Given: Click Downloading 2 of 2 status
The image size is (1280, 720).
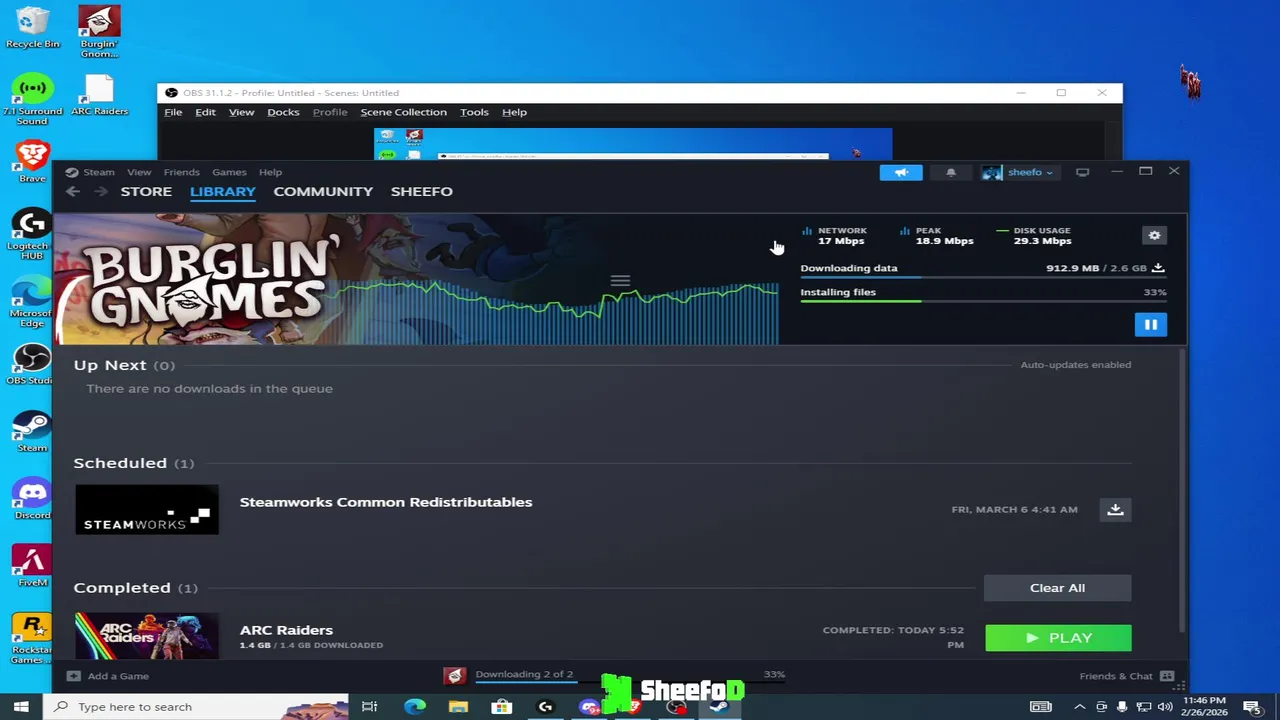Looking at the screenshot, I should click(x=524, y=674).
